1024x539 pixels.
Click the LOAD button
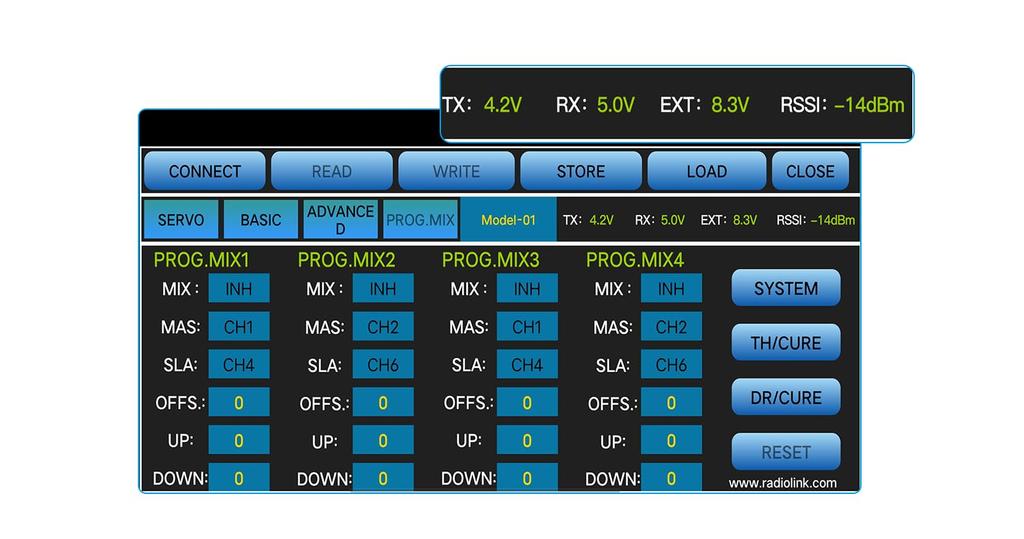pyautogui.click(x=706, y=171)
